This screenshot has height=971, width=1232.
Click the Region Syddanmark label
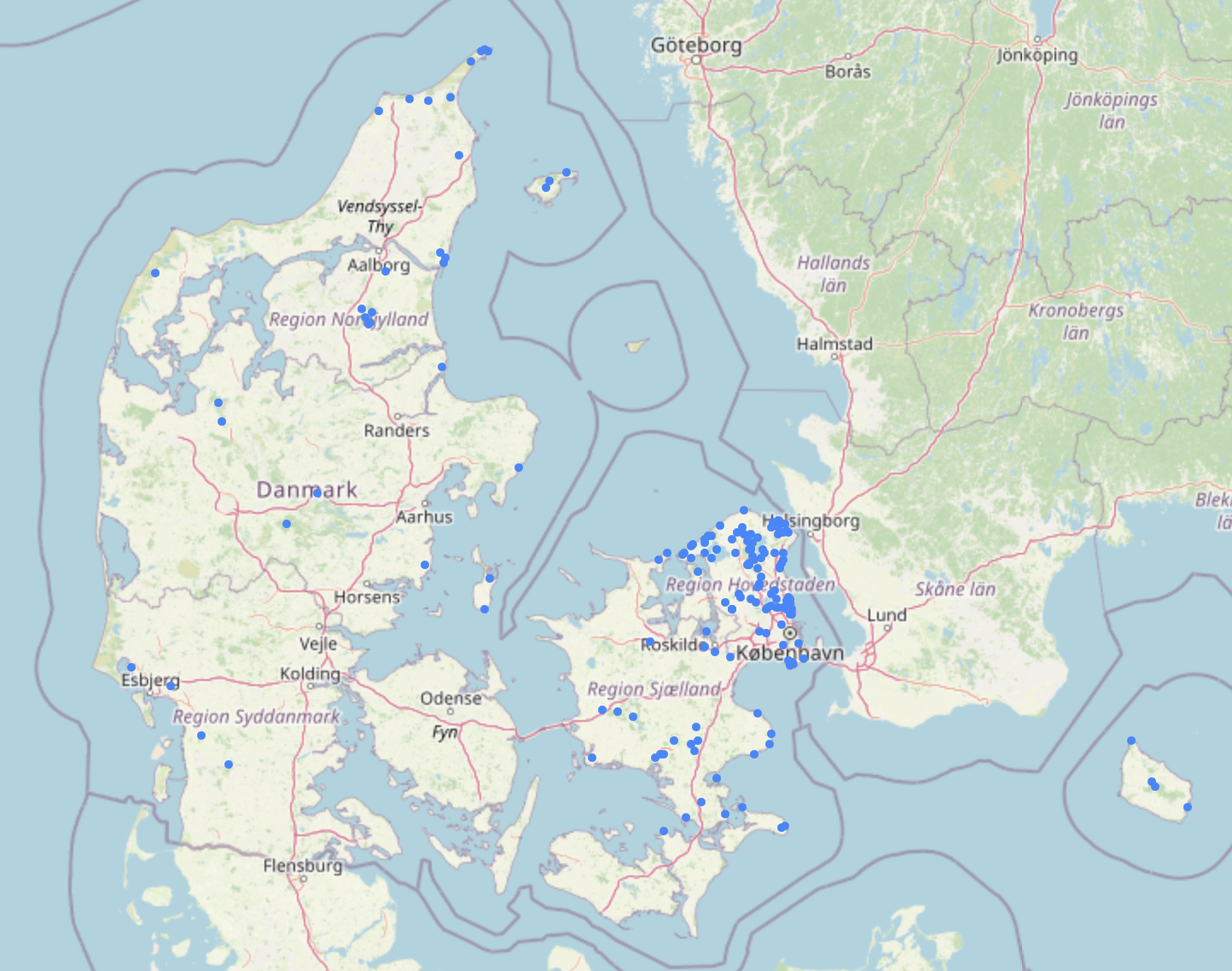[256, 717]
